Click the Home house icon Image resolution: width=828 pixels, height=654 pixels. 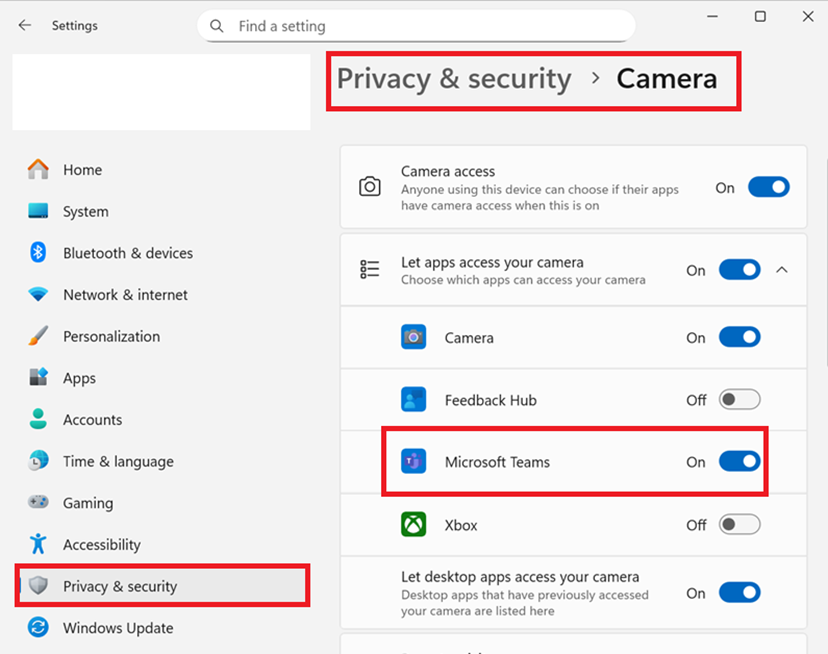(x=38, y=169)
